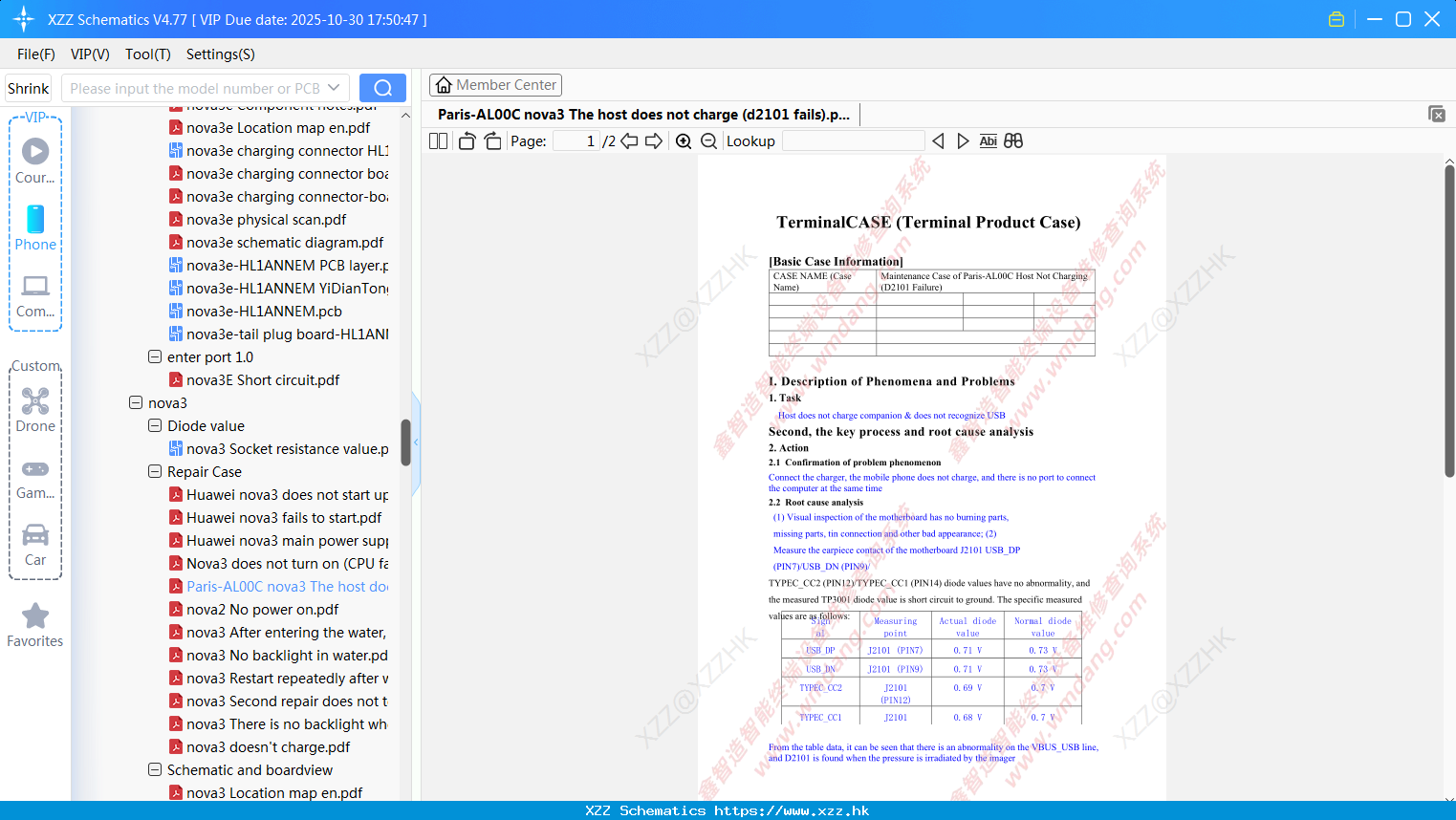Open nova3e-tail plug board-HL1ANI file
Image resolution: width=1456 pixels, height=820 pixels.
287,334
